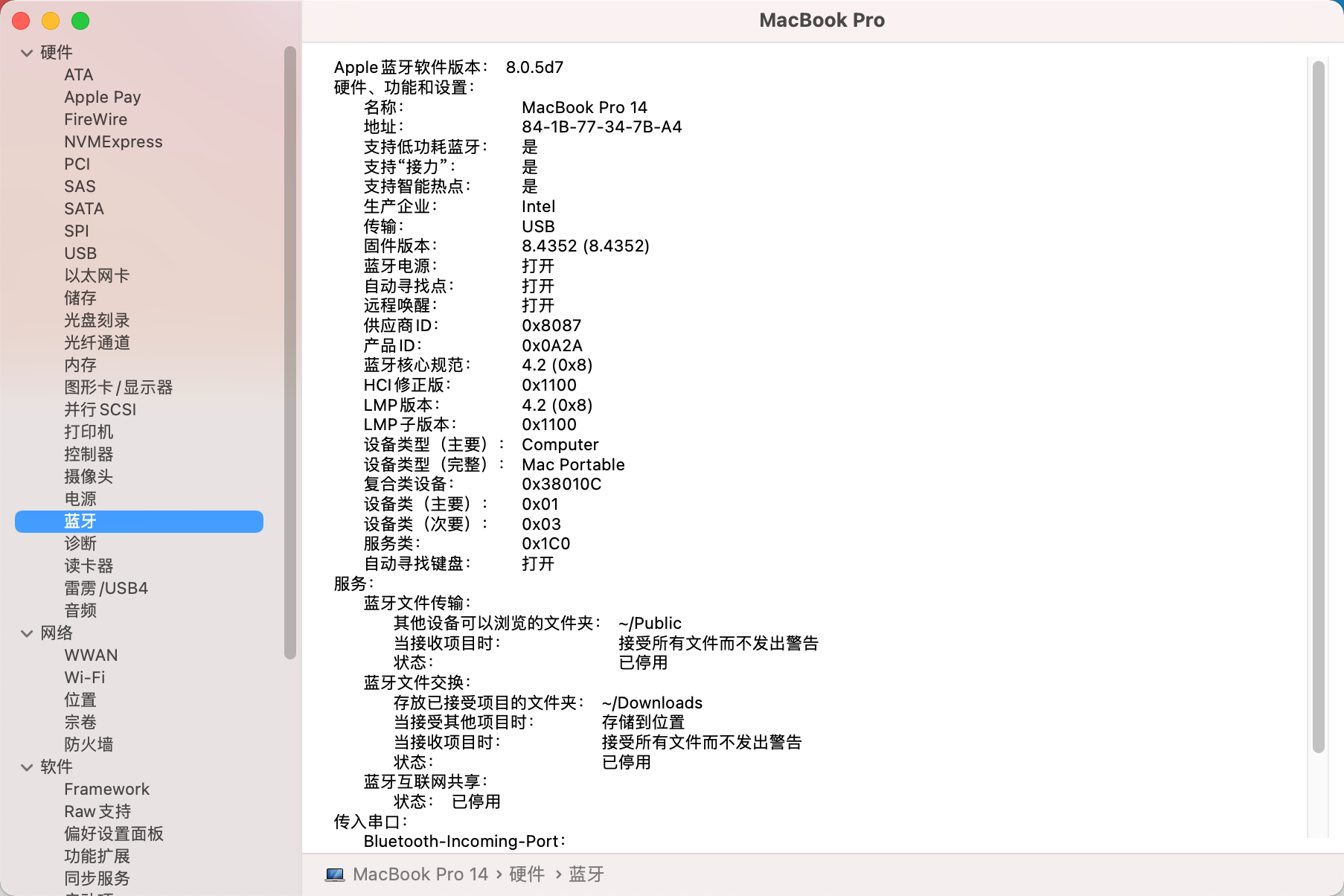Click the vendor ID value 0x8087
The width and height of the screenshot is (1344, 896).
click(x=551, y=326)
